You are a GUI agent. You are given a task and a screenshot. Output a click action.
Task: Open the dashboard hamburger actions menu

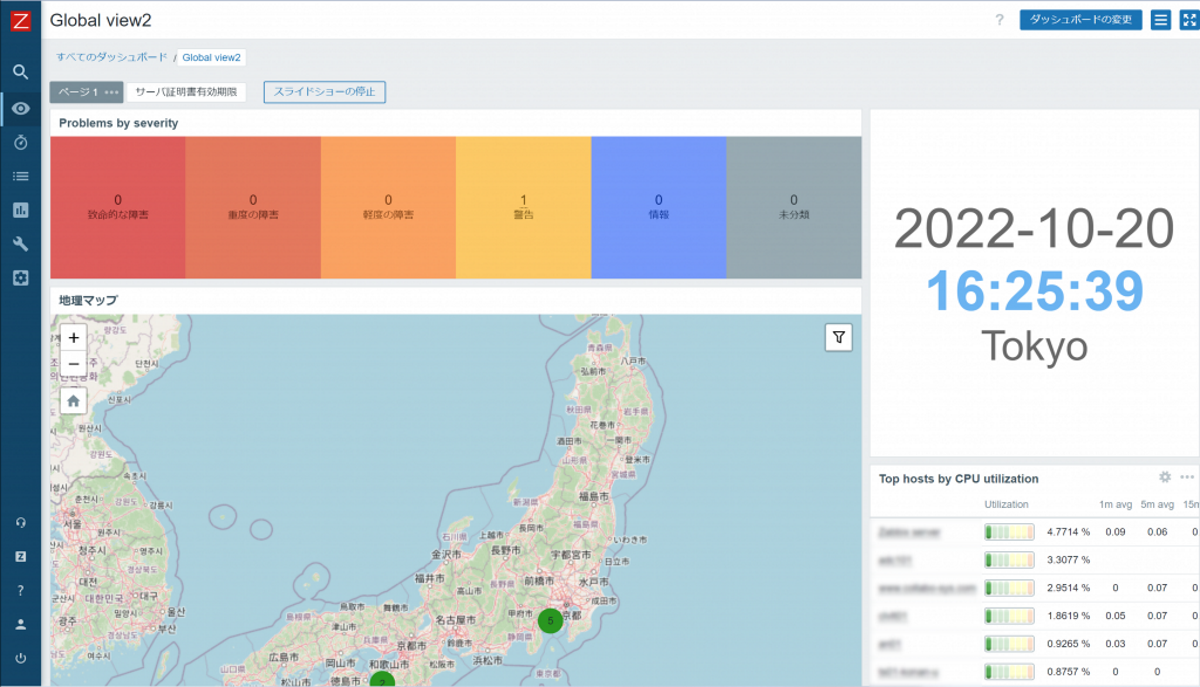coord(1160,20)
